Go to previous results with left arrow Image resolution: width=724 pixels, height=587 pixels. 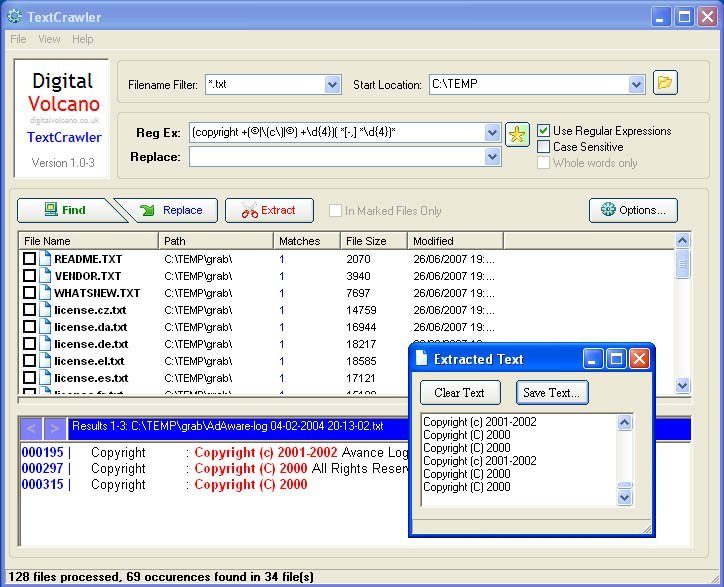(x=31, y=429)
